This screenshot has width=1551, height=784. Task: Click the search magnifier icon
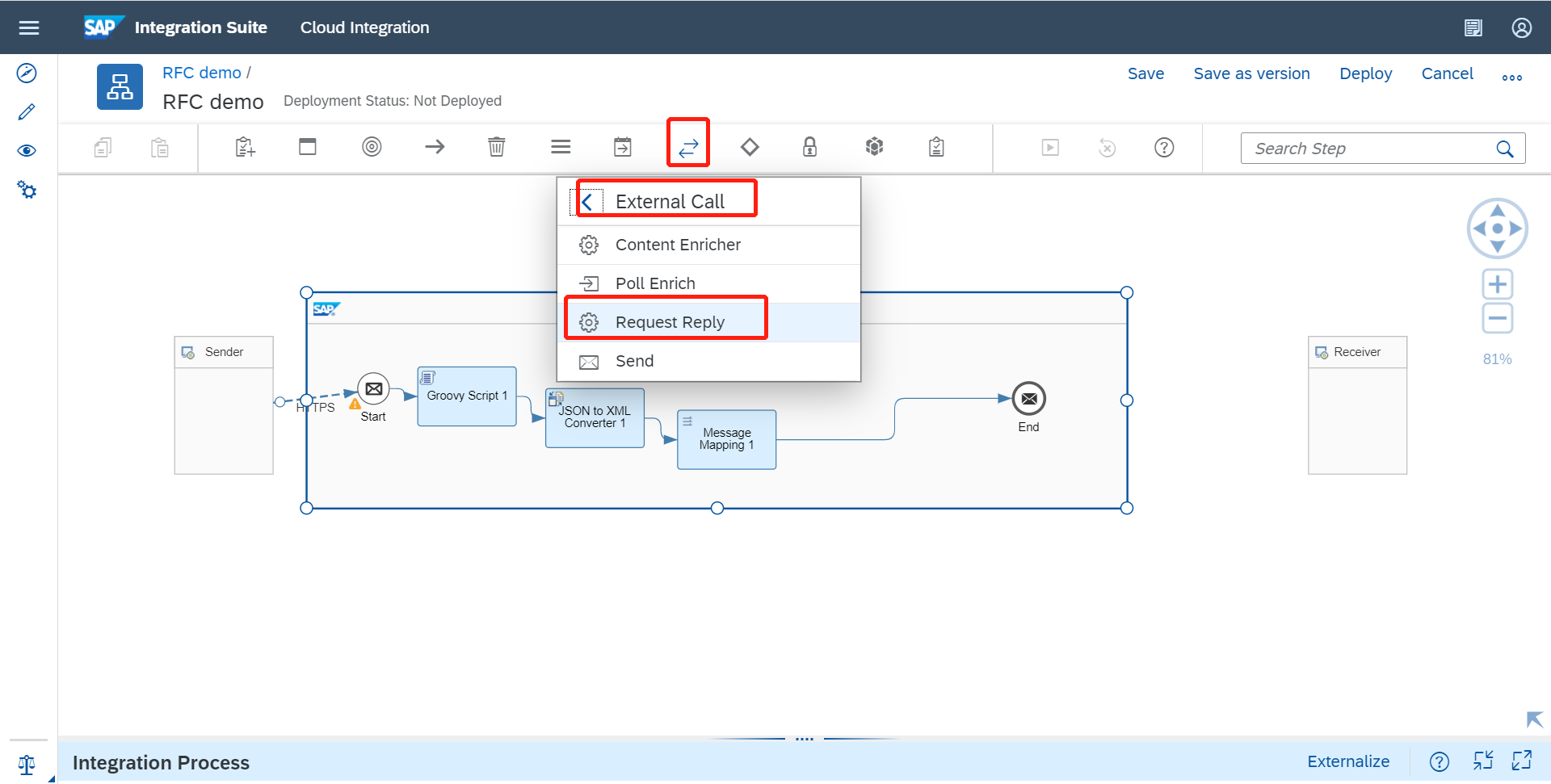coord(1504,149)
